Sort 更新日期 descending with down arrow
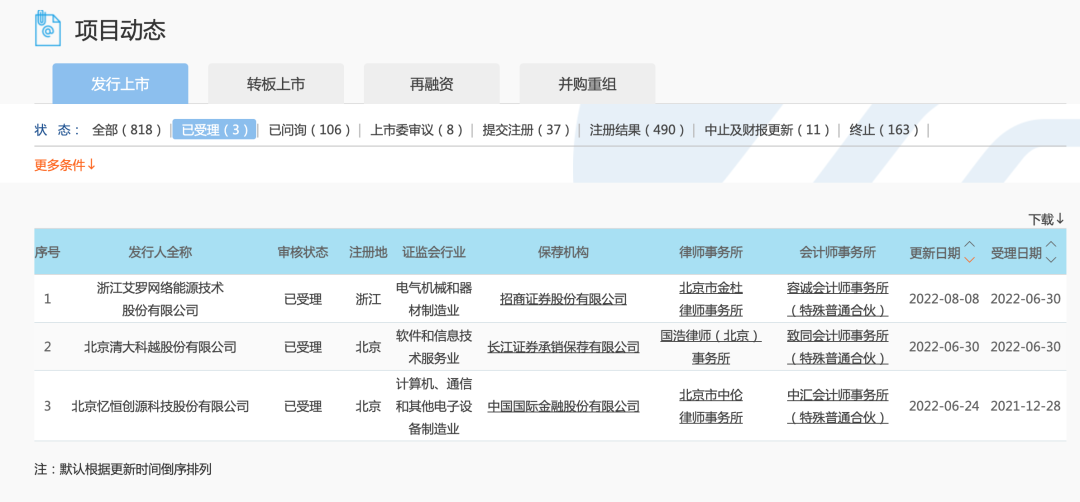Viewport: 1080px width, 502px height. [970, 259]
